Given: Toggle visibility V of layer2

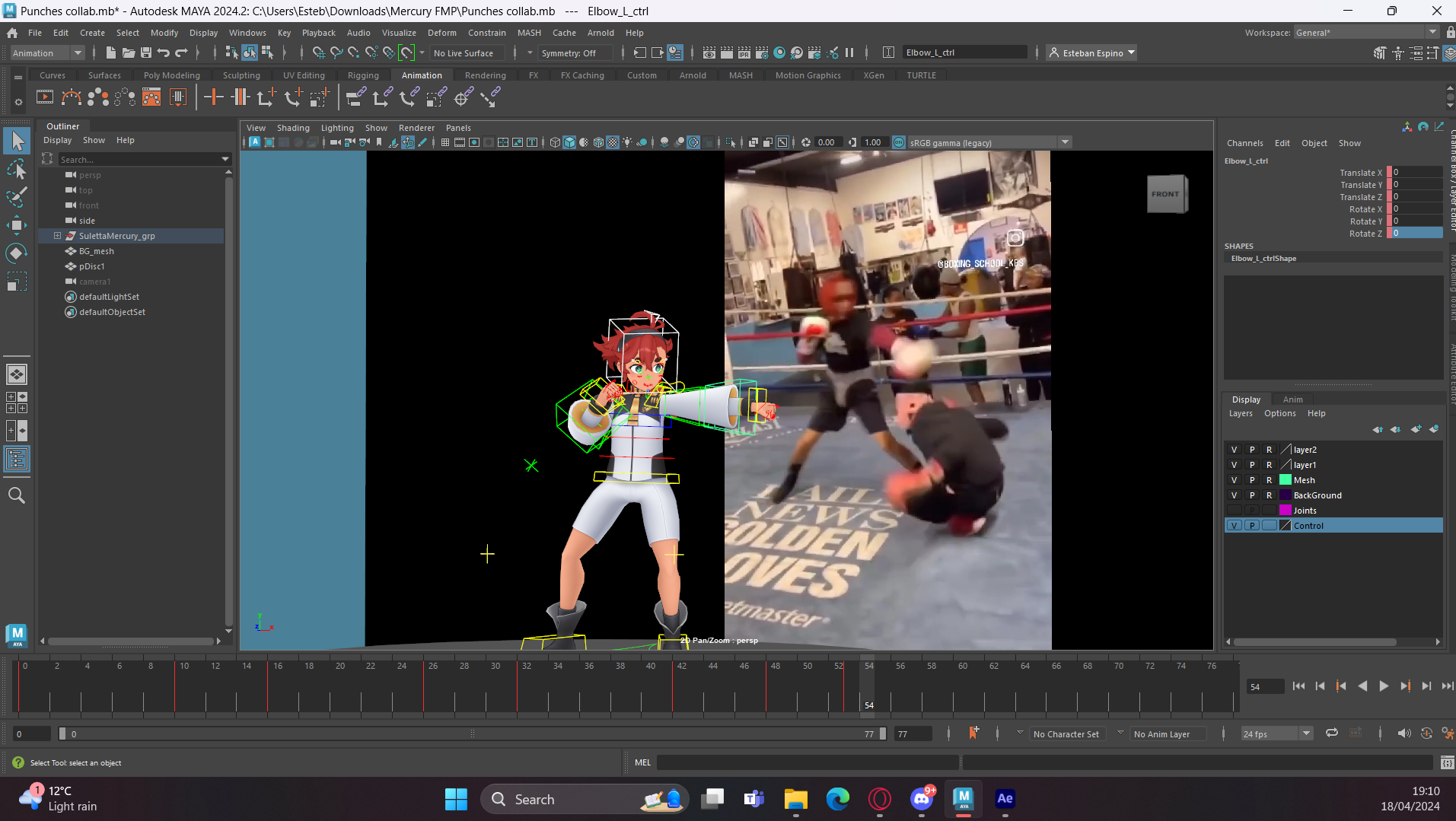Looking at the screenshot, I should point(1234,450).
